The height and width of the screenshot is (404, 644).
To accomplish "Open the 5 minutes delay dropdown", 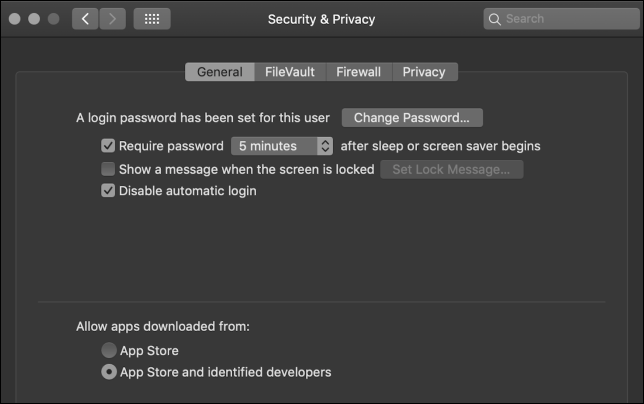I will 274,146.
